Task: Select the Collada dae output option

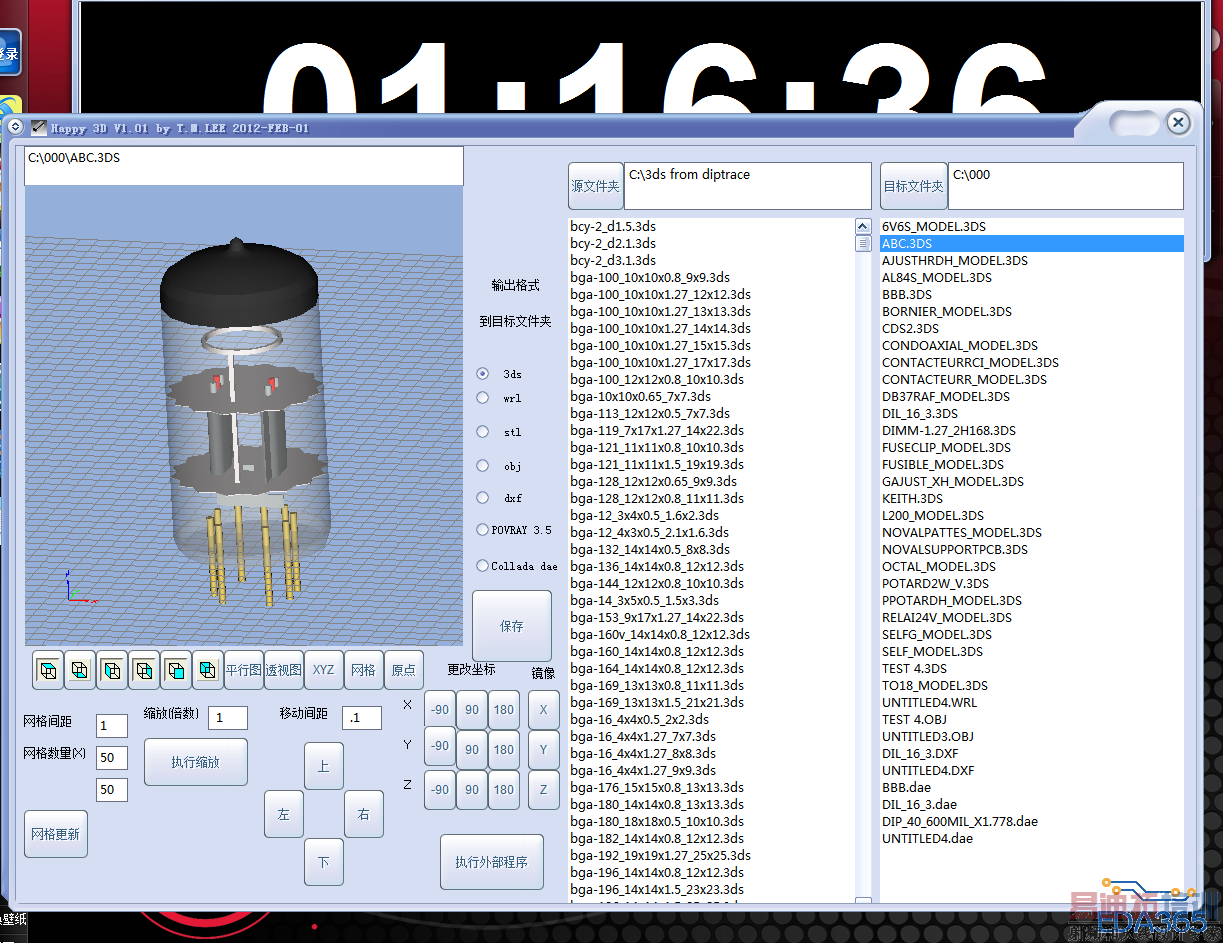Action: [x=483, y=566]
